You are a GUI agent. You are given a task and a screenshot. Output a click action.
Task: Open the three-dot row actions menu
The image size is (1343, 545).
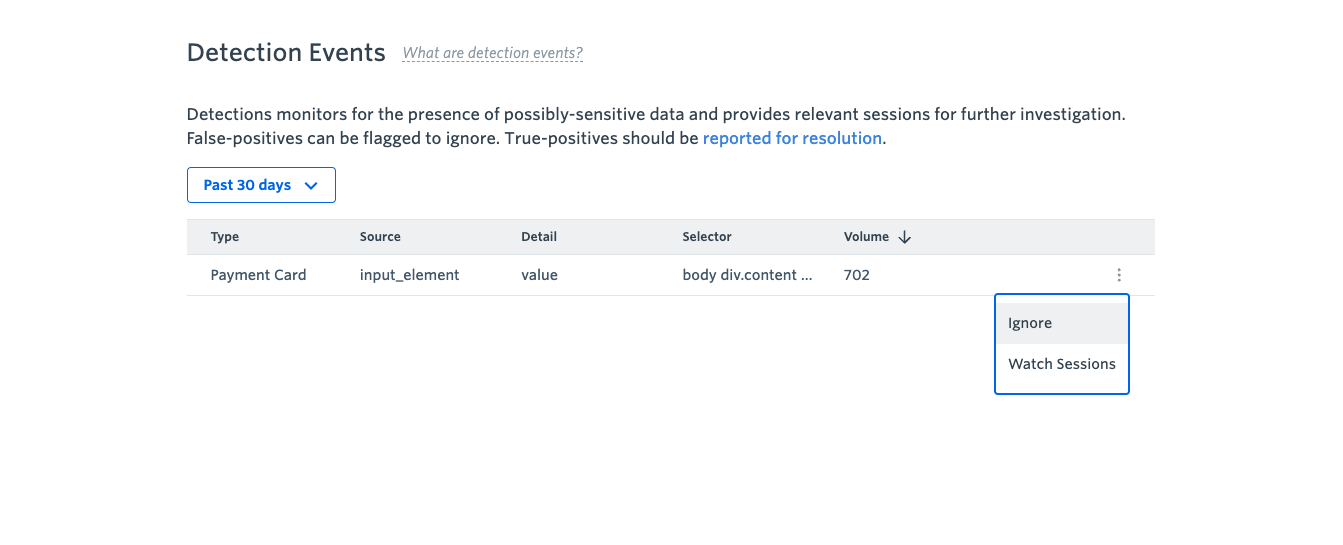pos(1119,275)
